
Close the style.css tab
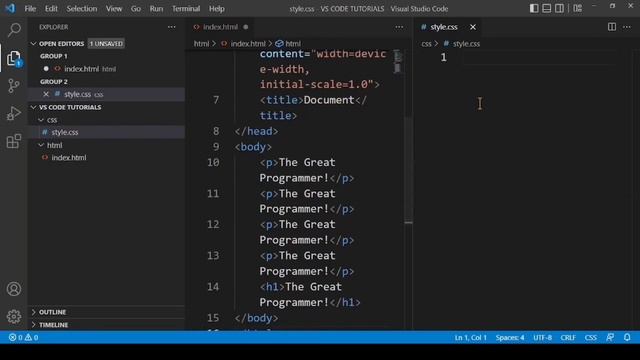[x=473, y=27]
